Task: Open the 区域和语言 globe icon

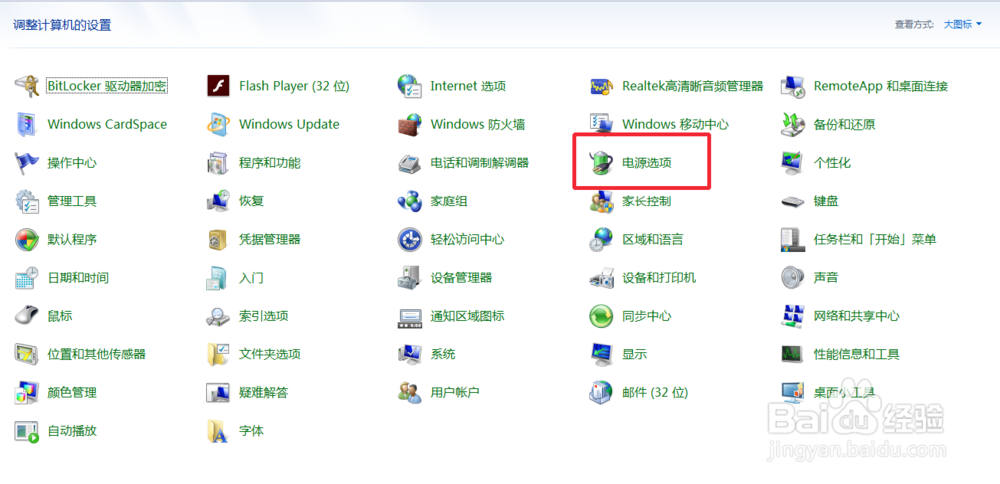Action: 601,239
